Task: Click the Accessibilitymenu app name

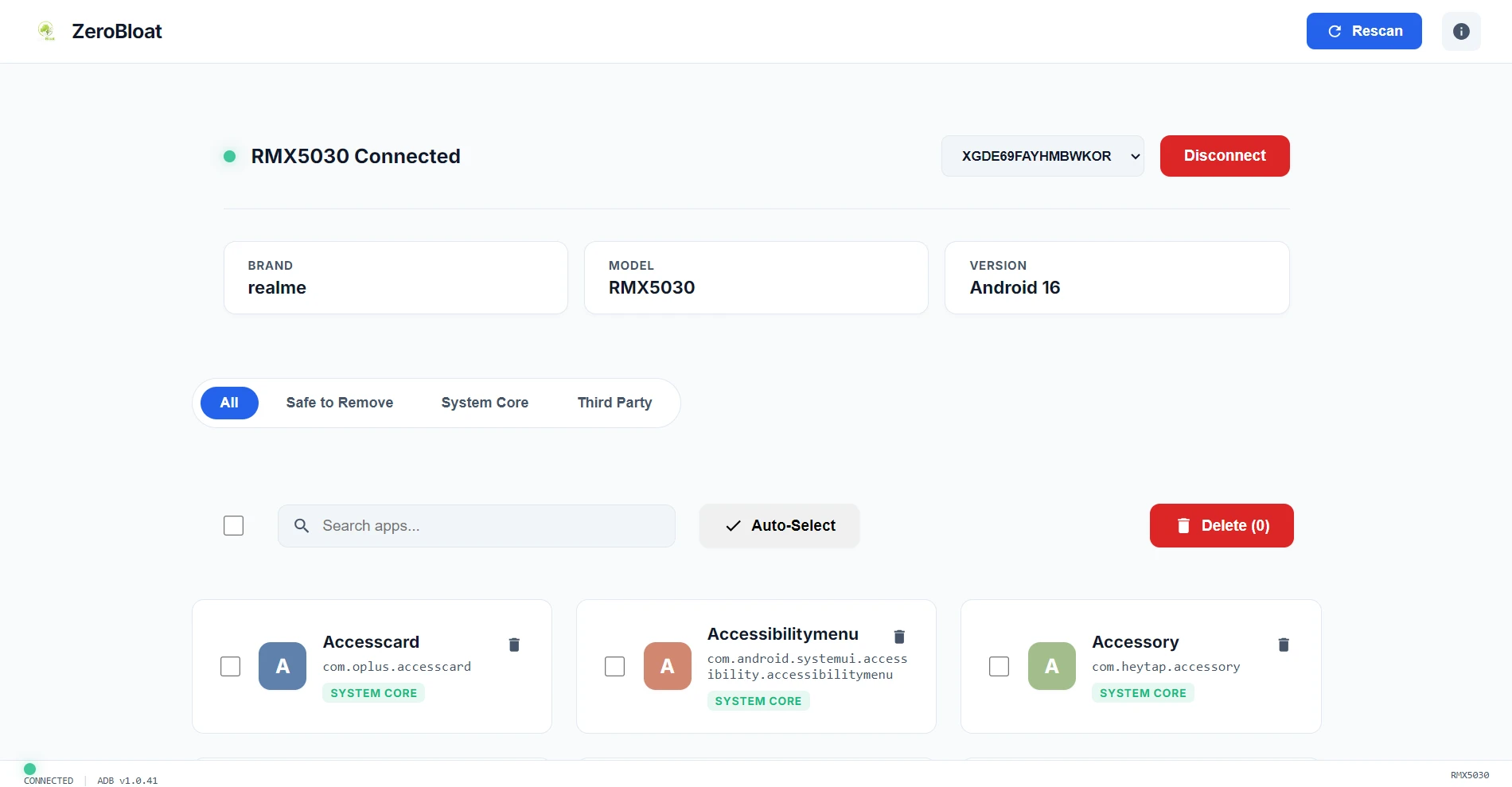Action: (x=782, y=634)
